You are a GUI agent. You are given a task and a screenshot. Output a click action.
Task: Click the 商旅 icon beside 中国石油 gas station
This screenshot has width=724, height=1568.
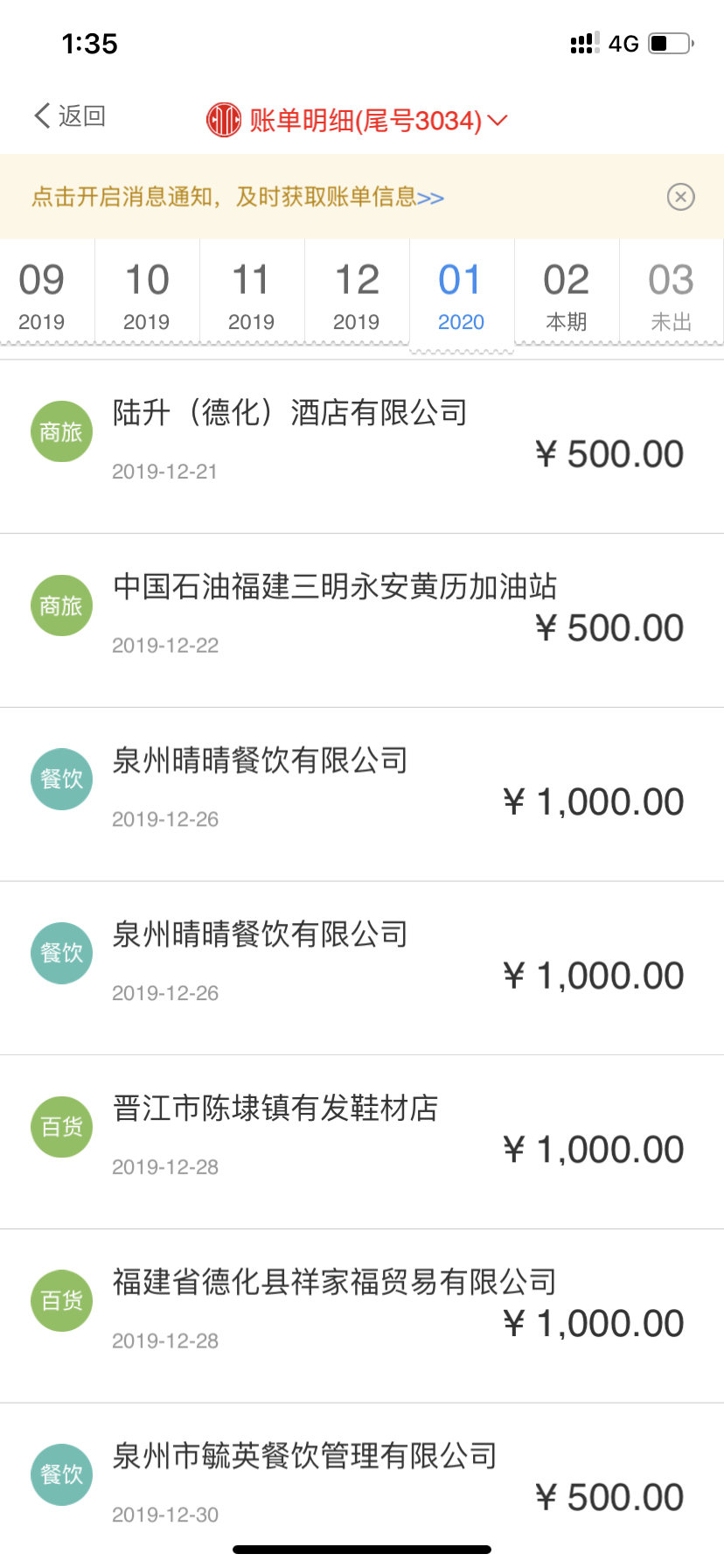point(61,605)
